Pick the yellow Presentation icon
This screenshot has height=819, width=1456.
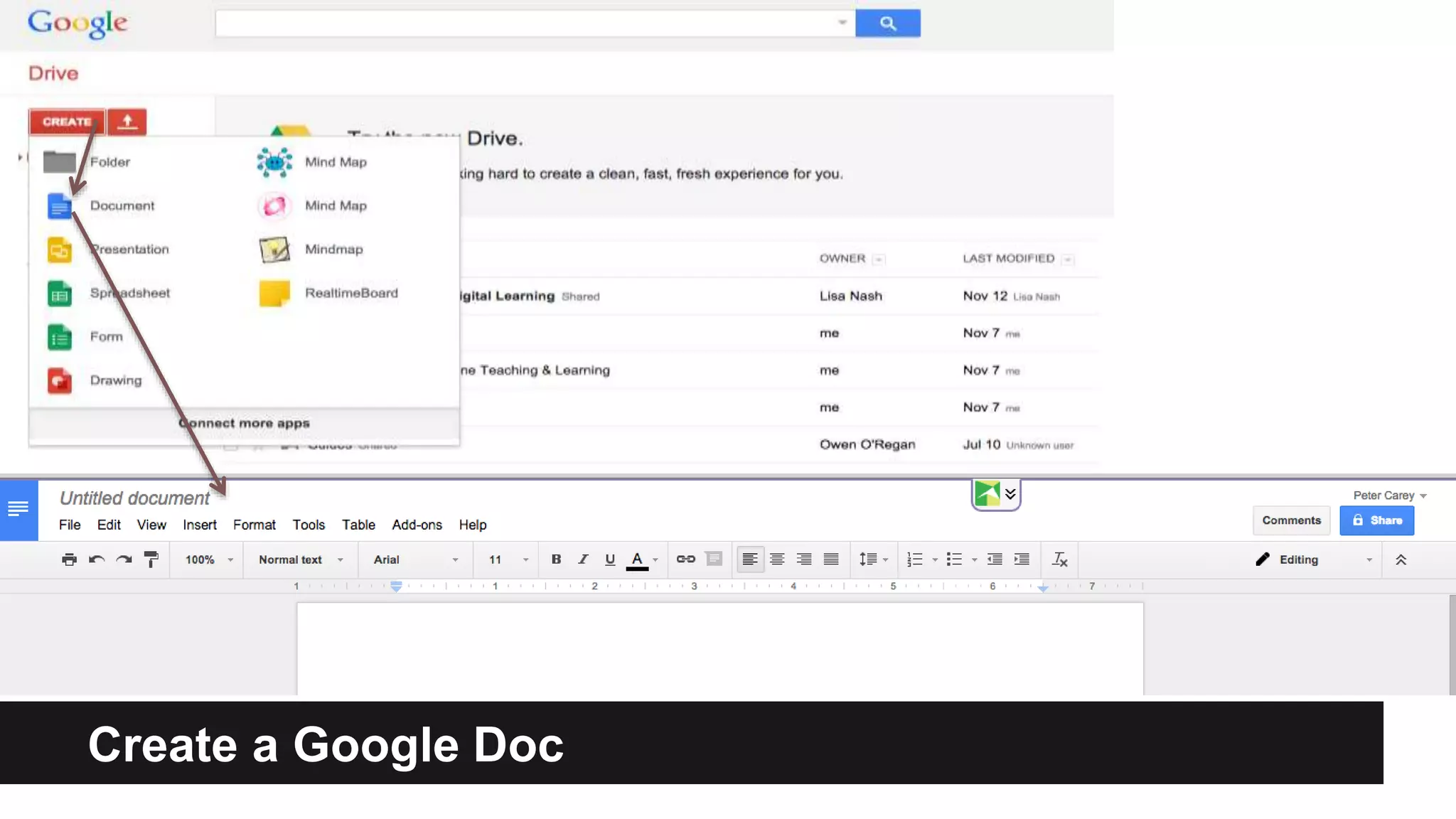pyautogui.click(x=60, y=250)
